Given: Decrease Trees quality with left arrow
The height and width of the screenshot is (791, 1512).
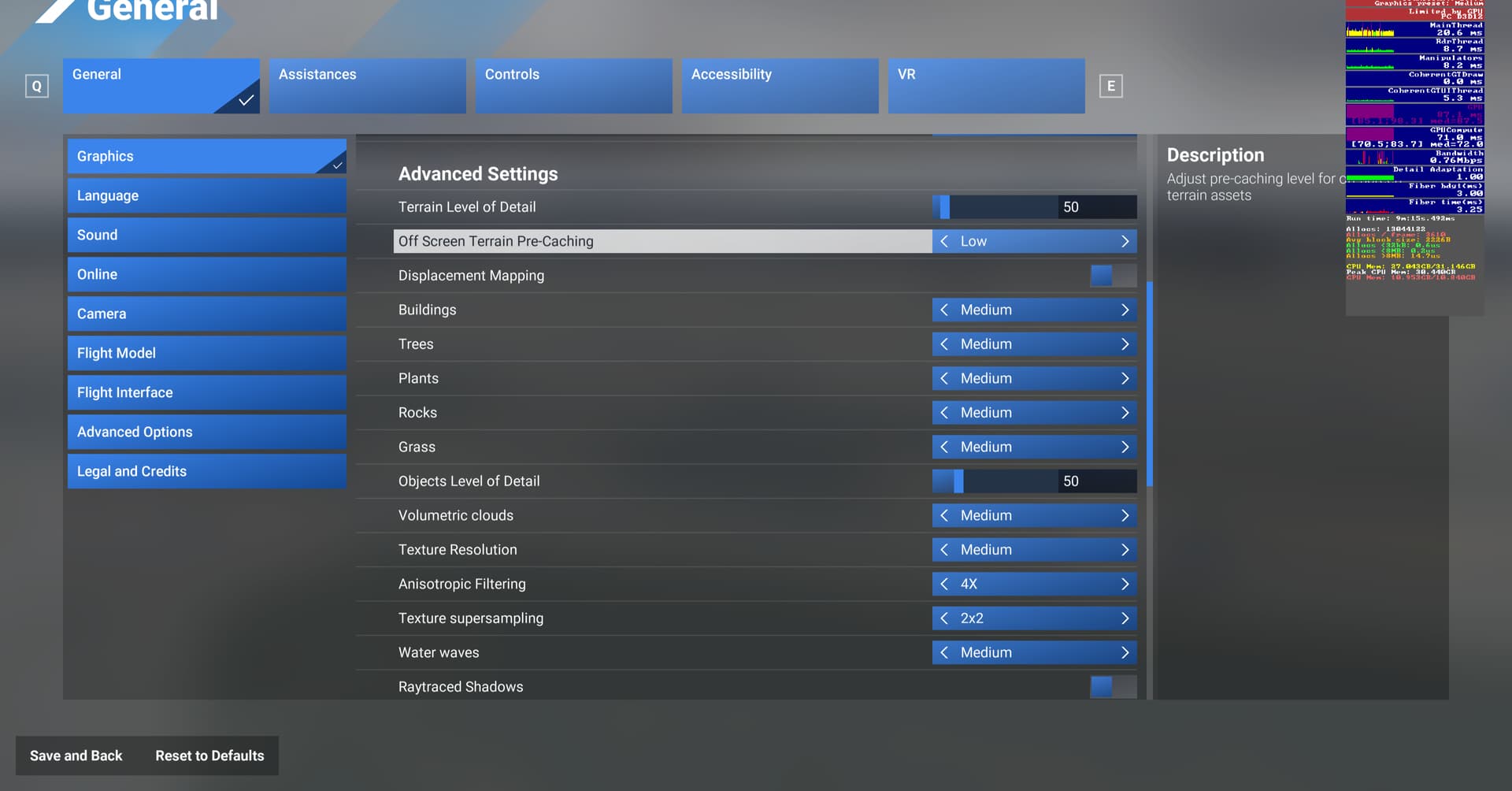Looking at the screenshot, I should coord(944,344).
